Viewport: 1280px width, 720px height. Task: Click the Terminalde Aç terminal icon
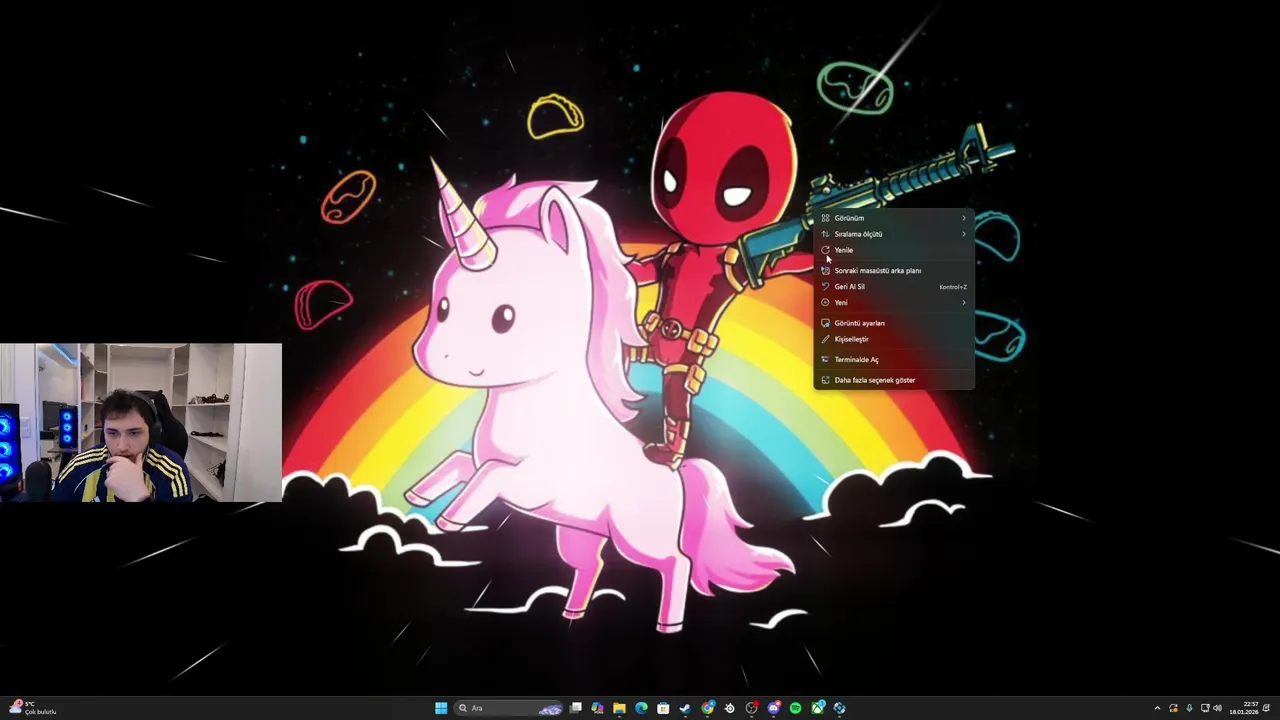point(825,359)
